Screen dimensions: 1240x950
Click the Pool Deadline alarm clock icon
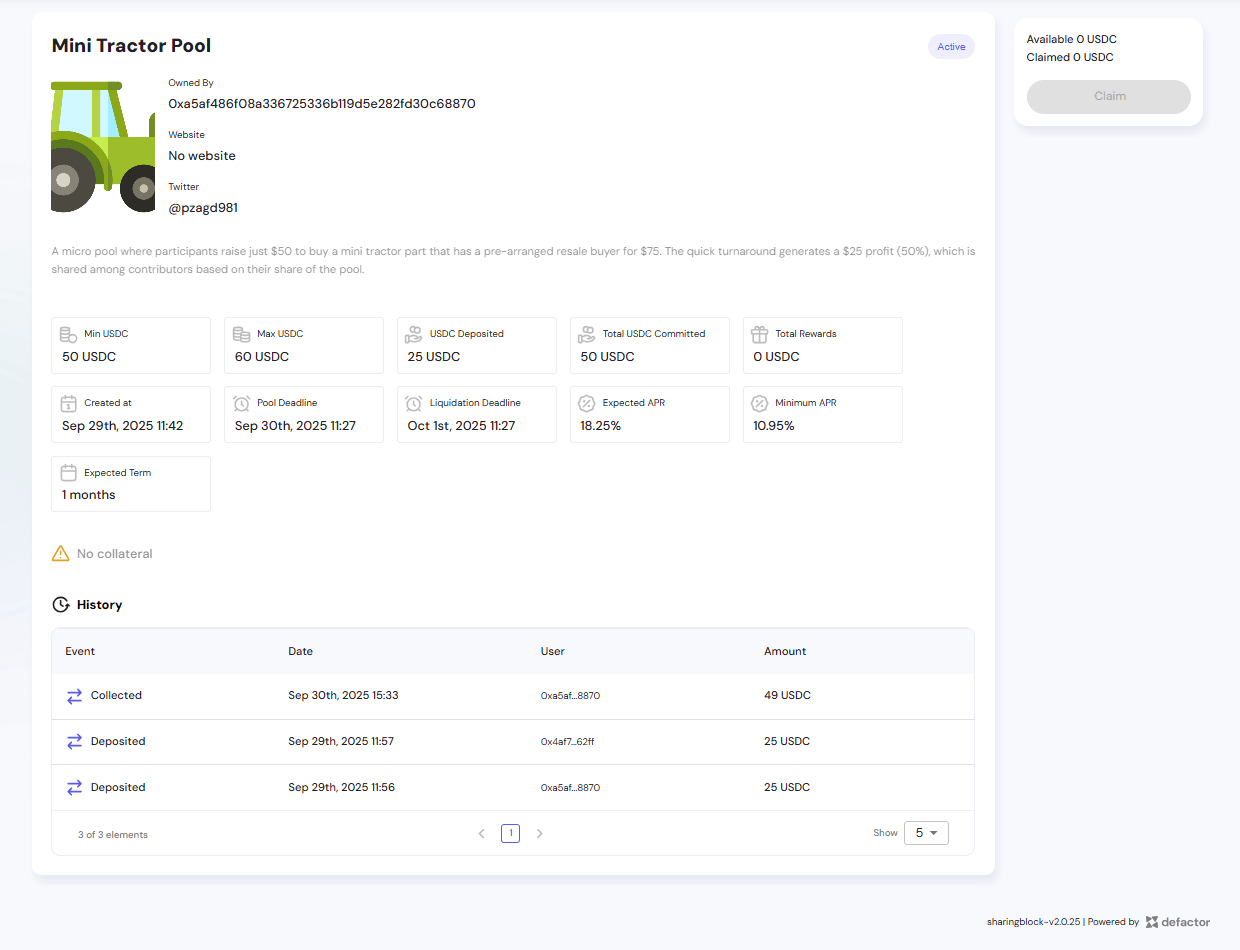[241, 404]
